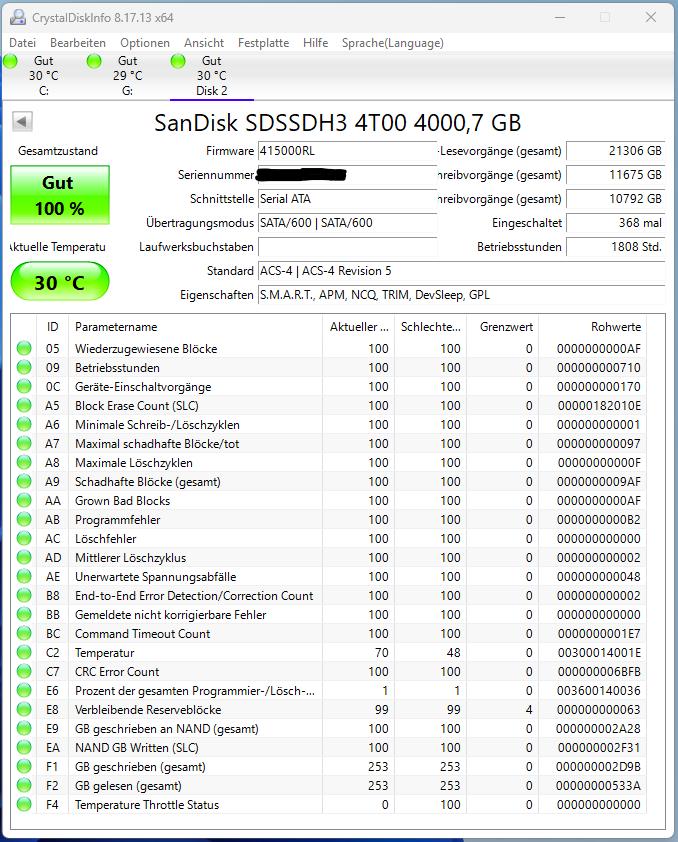
Task: Click the ID column header
Action: 53,327
